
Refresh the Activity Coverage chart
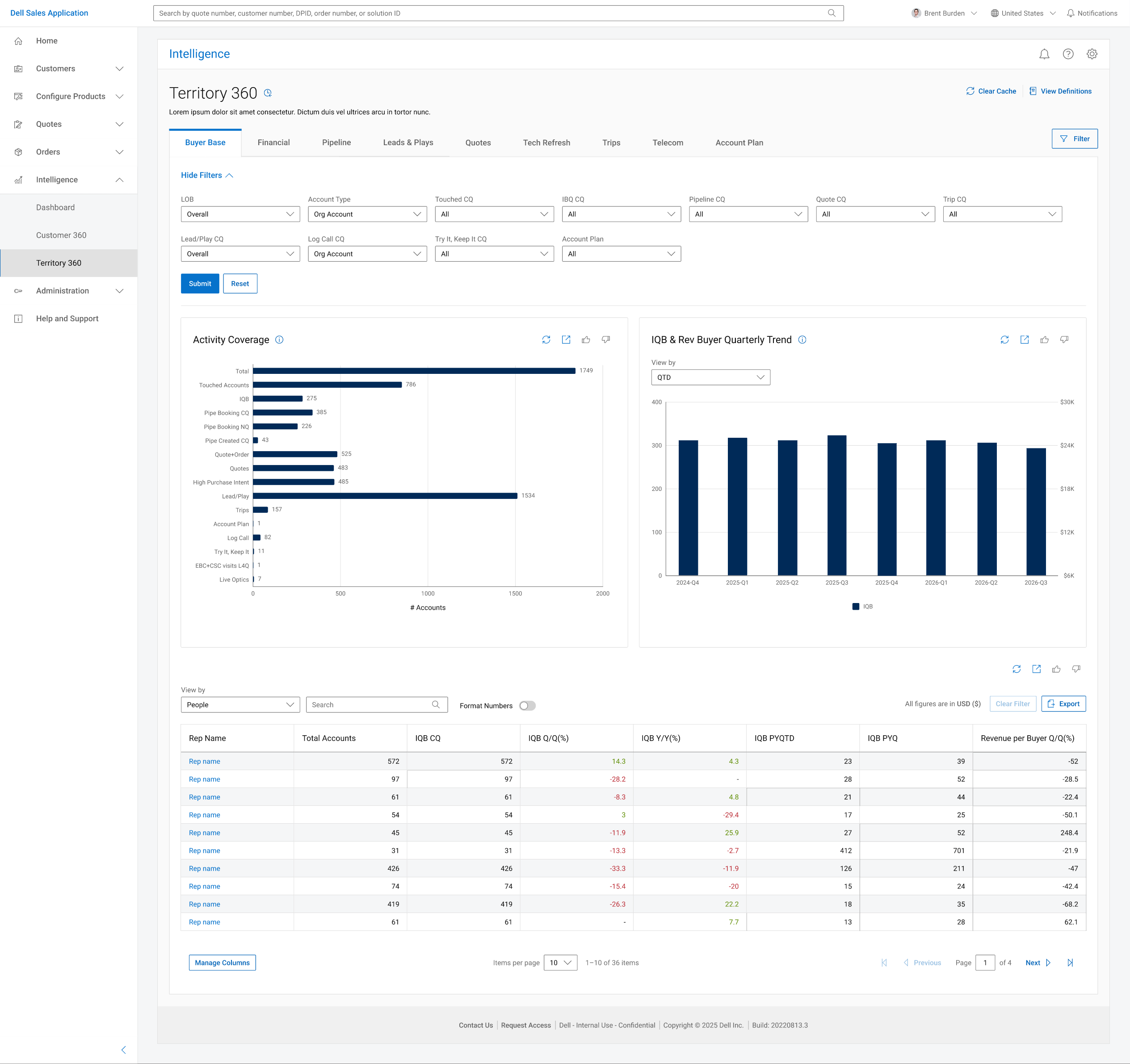546,339
